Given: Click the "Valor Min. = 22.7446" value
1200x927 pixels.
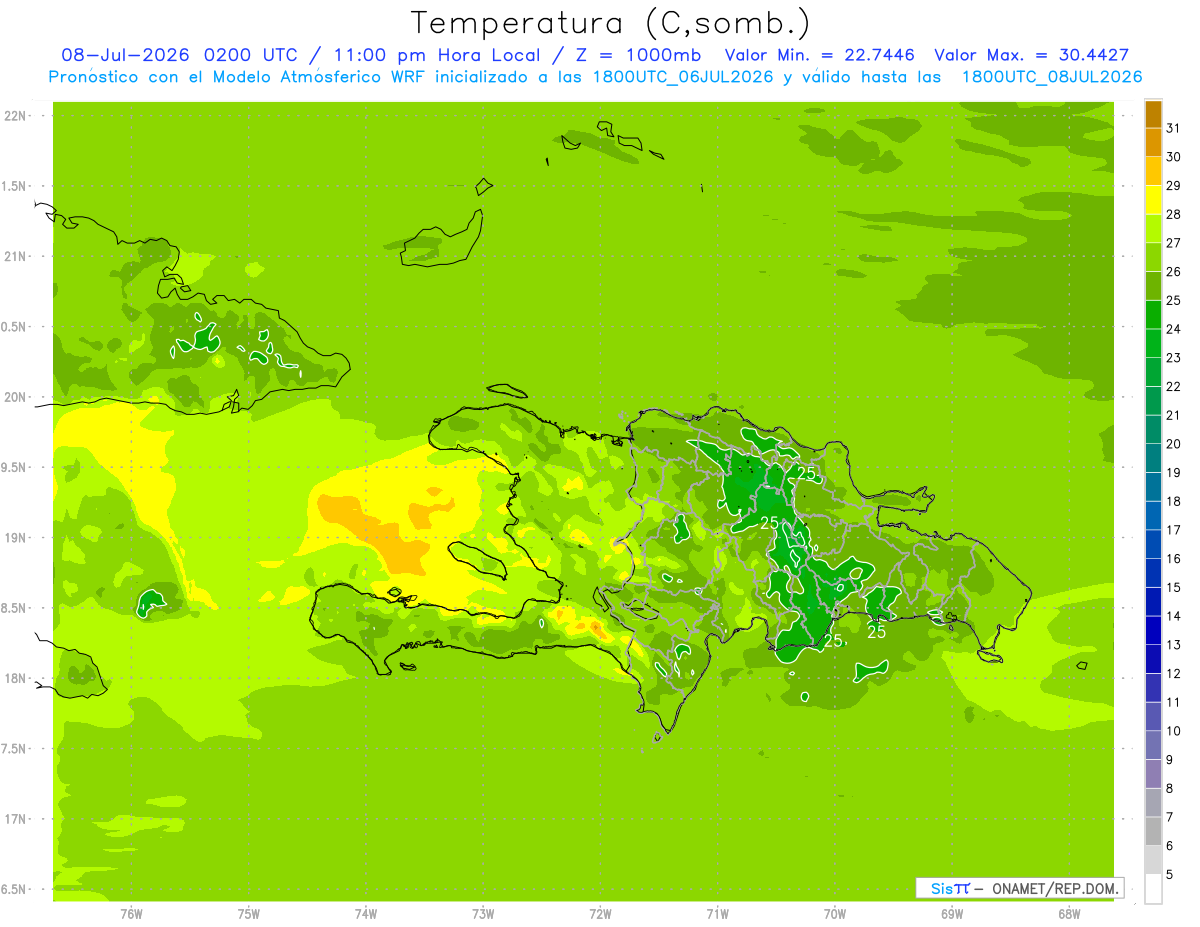Looking at the screenshot, I should (819, 55).
